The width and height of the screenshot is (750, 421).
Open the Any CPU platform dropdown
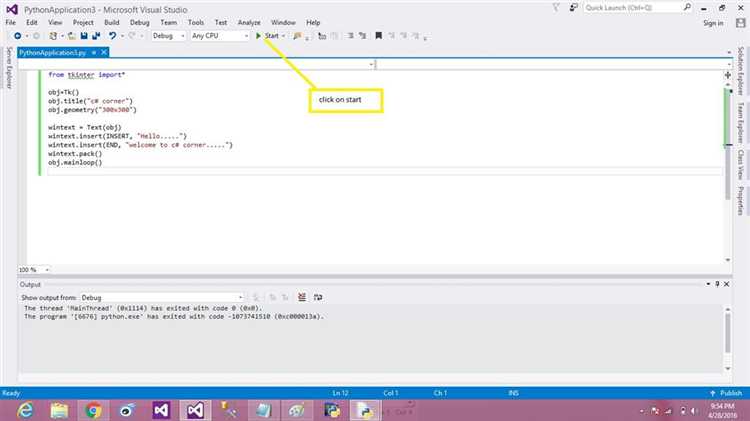218,36
